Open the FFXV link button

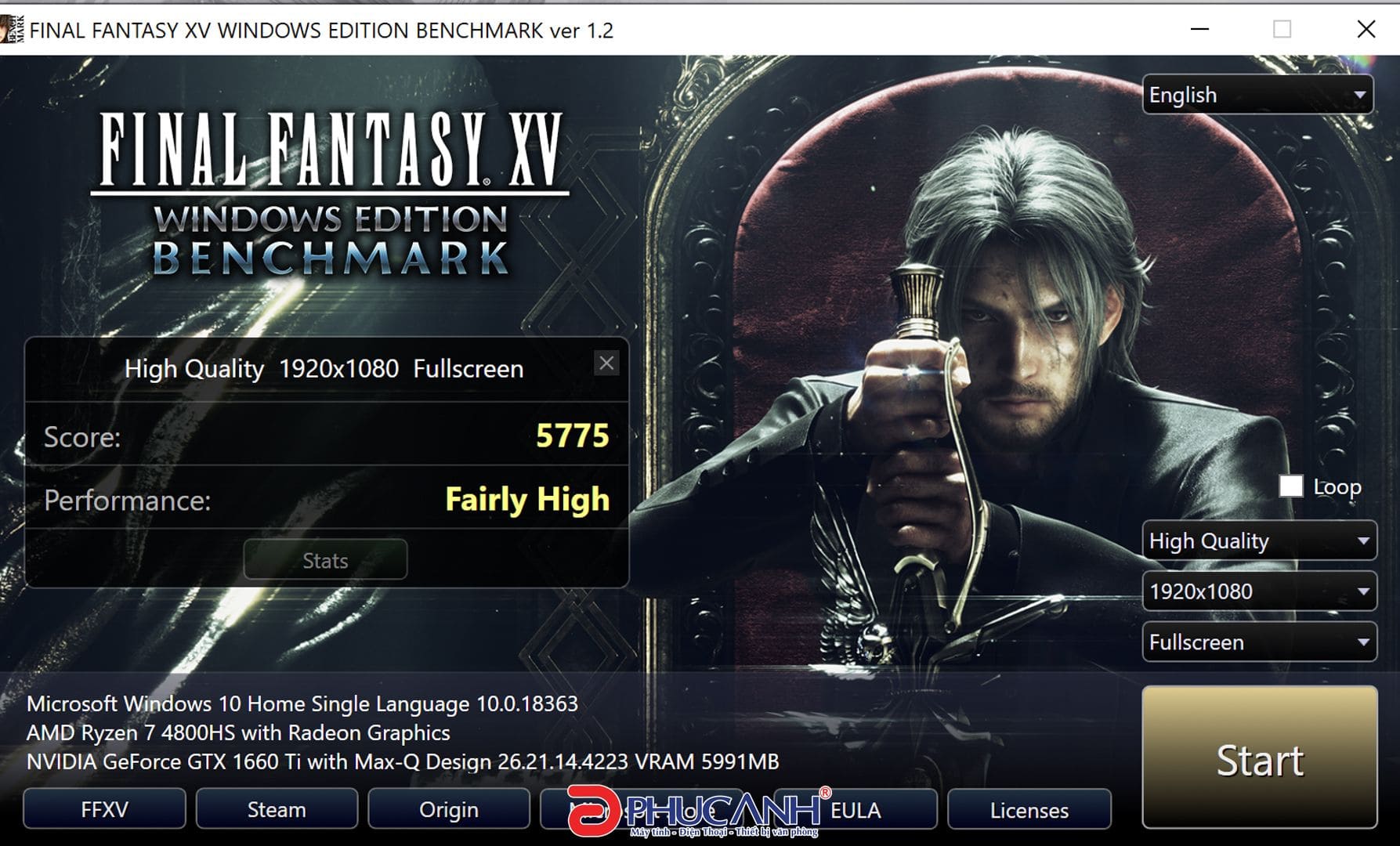(104, 809)
